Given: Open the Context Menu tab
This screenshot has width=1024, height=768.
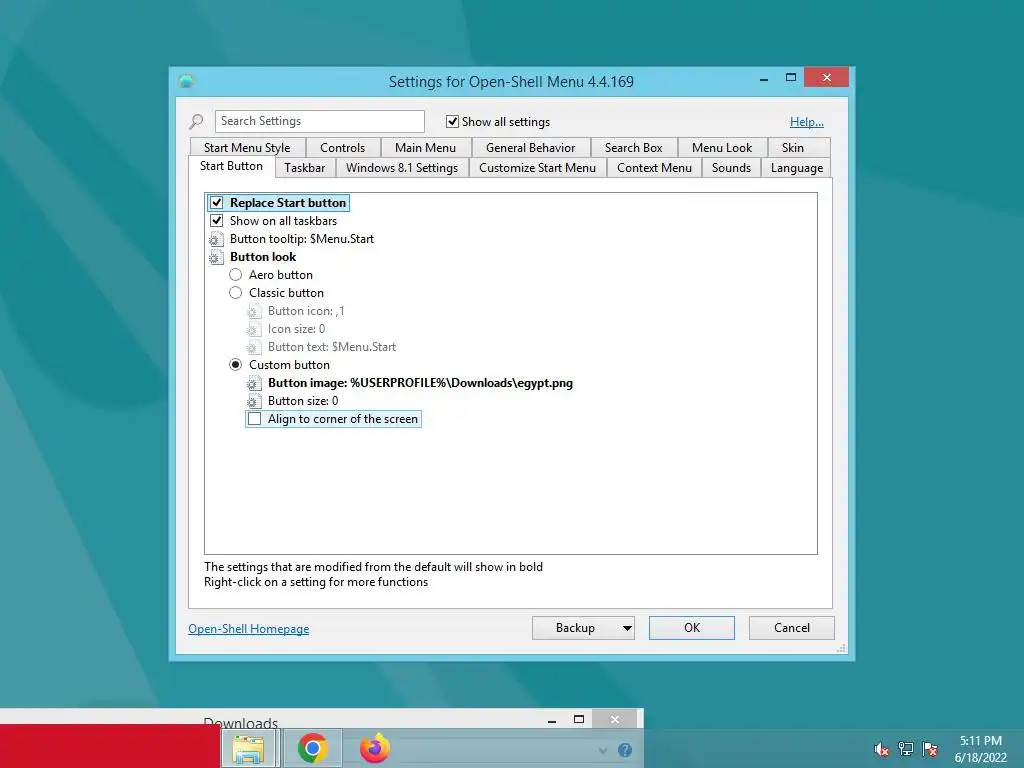Looking at the screenshot, I should coord(654,168).
